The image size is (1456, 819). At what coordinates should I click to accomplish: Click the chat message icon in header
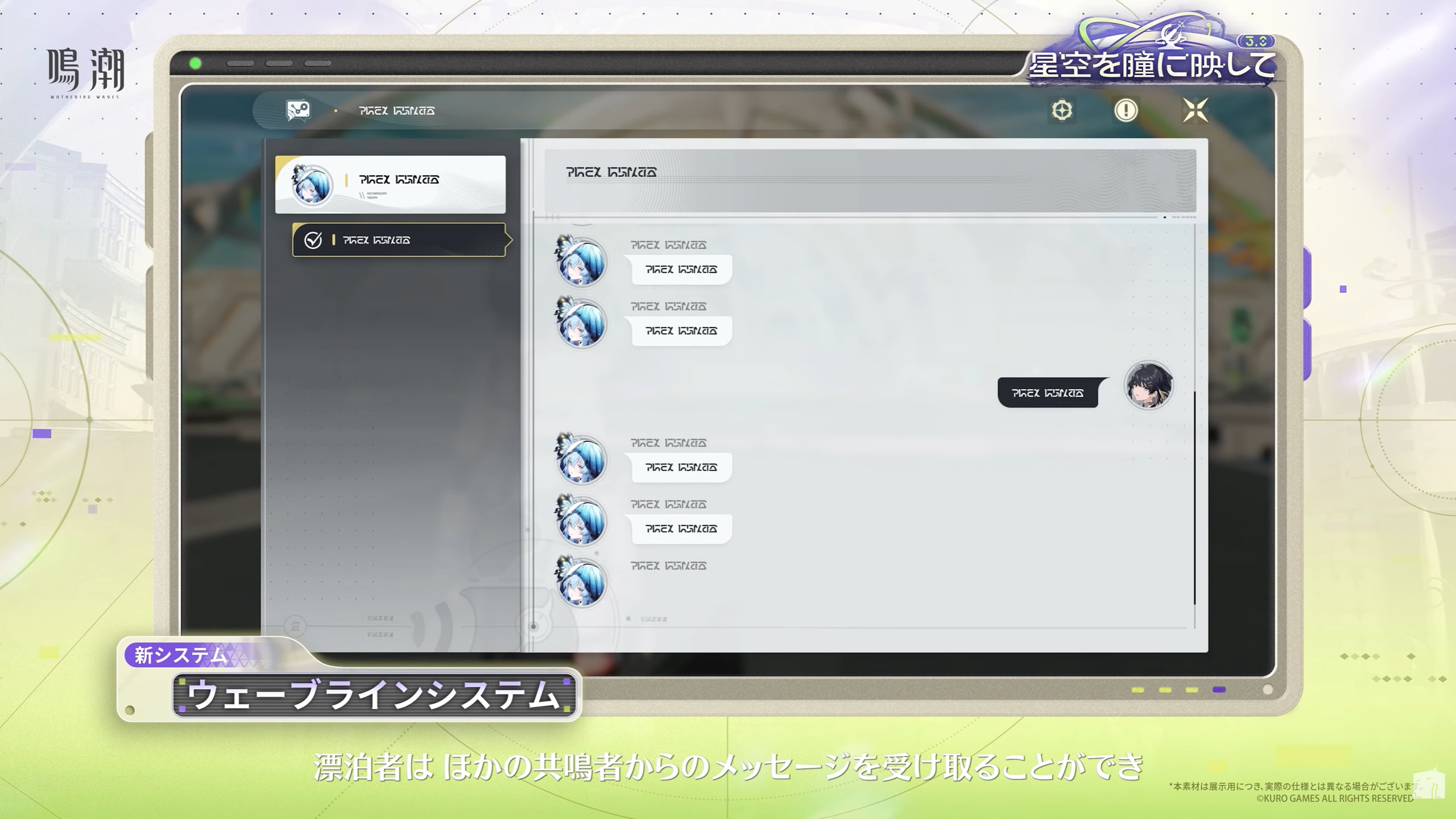pyautogui.click(x=297, y=110)
